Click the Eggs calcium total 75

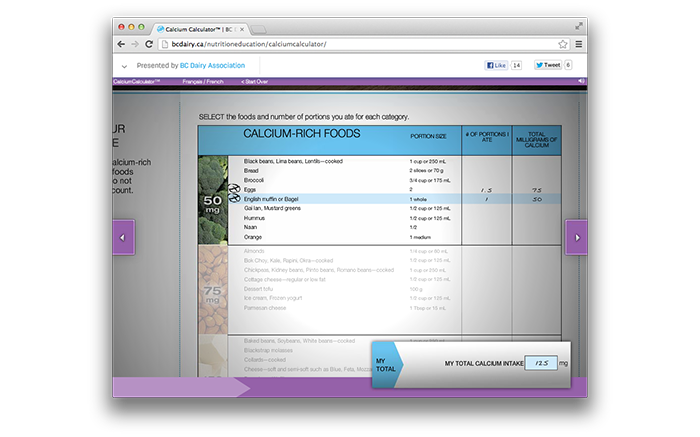tap(537, 190)
